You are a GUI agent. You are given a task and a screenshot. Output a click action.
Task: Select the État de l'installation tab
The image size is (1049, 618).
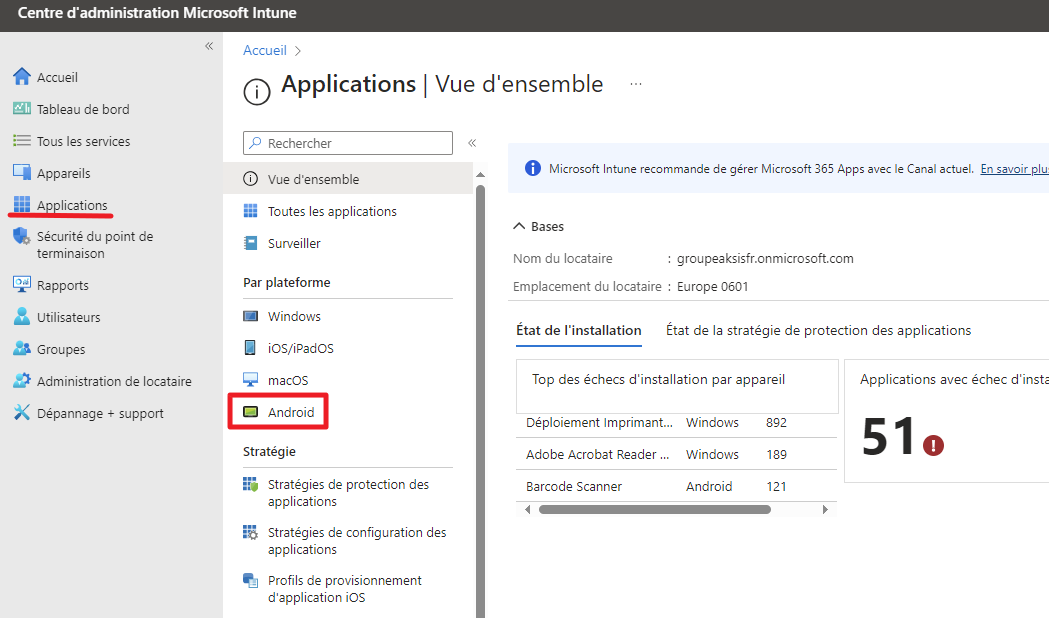click(579, 330)
